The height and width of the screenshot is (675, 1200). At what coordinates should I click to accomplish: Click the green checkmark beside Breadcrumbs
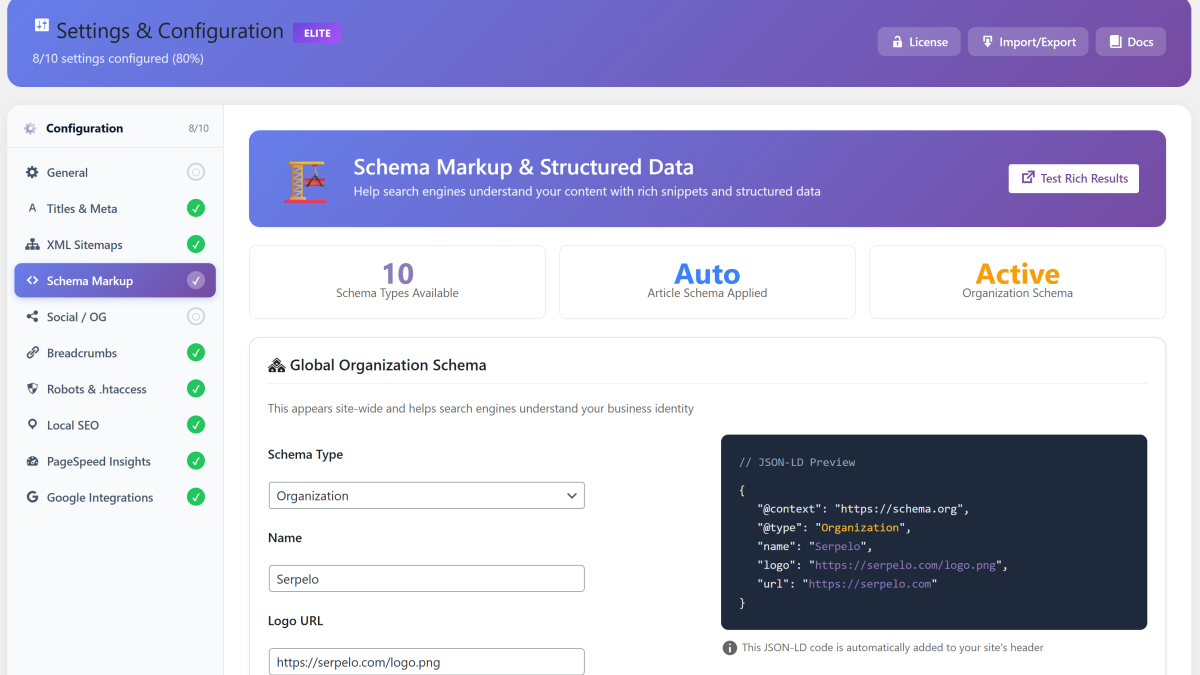click(196, 352)
